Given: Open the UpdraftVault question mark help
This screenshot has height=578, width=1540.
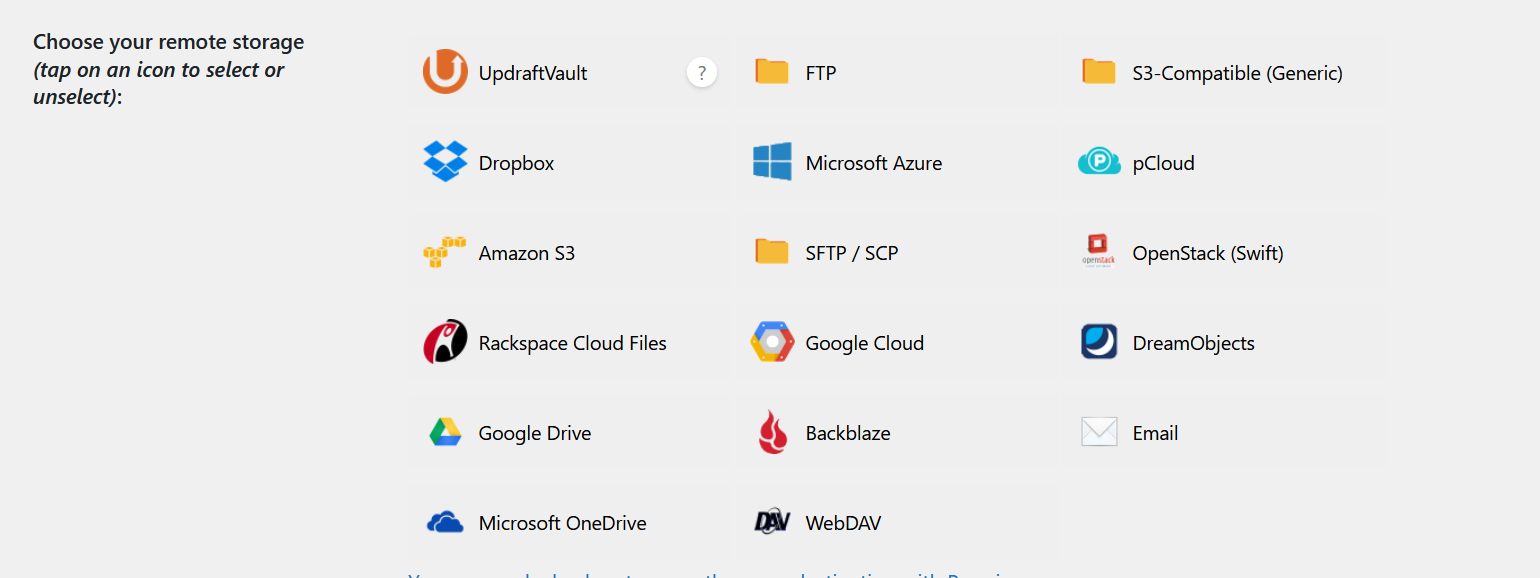Looking at the screenshot, I should pyautogui.click(x=702, y=72).
